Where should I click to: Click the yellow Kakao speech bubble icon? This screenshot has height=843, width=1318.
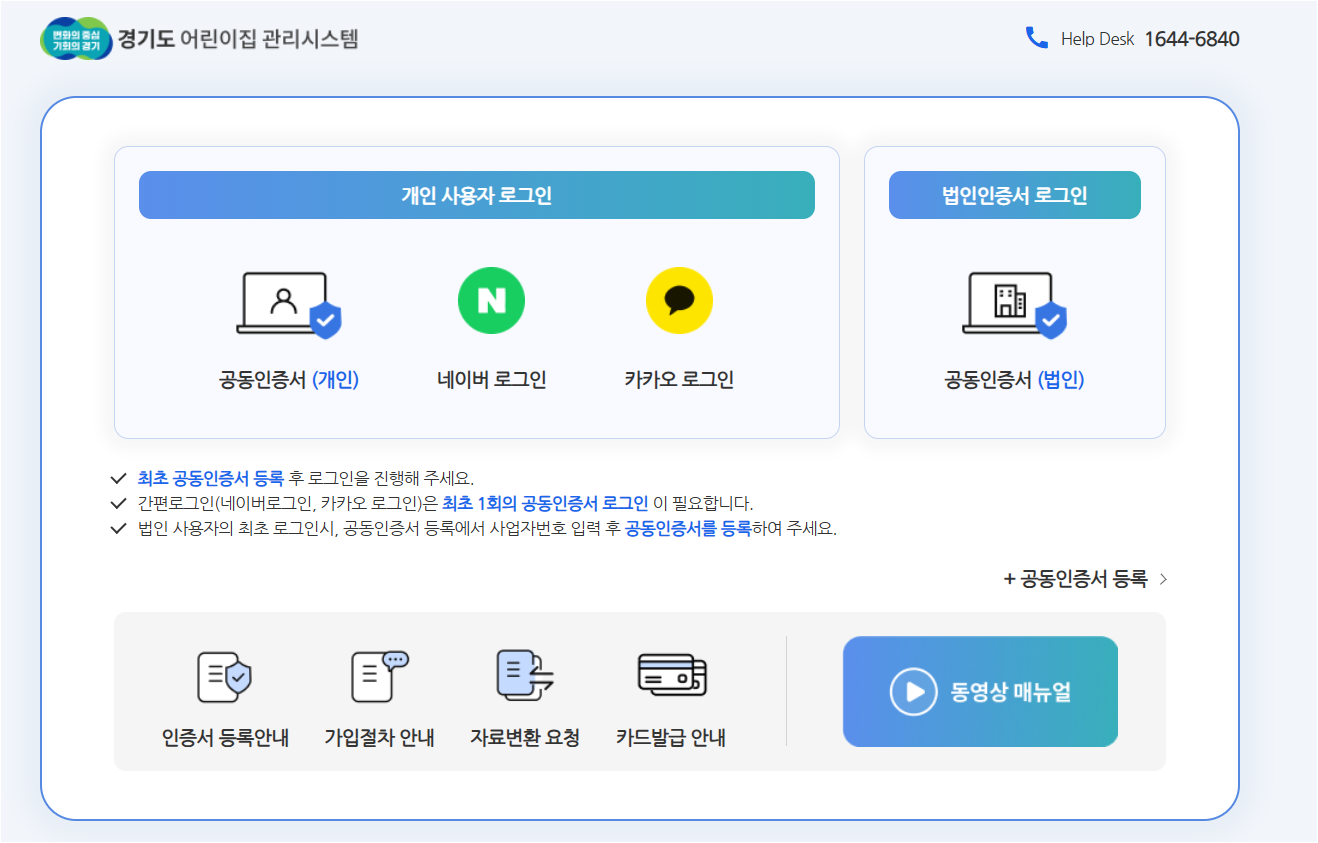point(679,301)
